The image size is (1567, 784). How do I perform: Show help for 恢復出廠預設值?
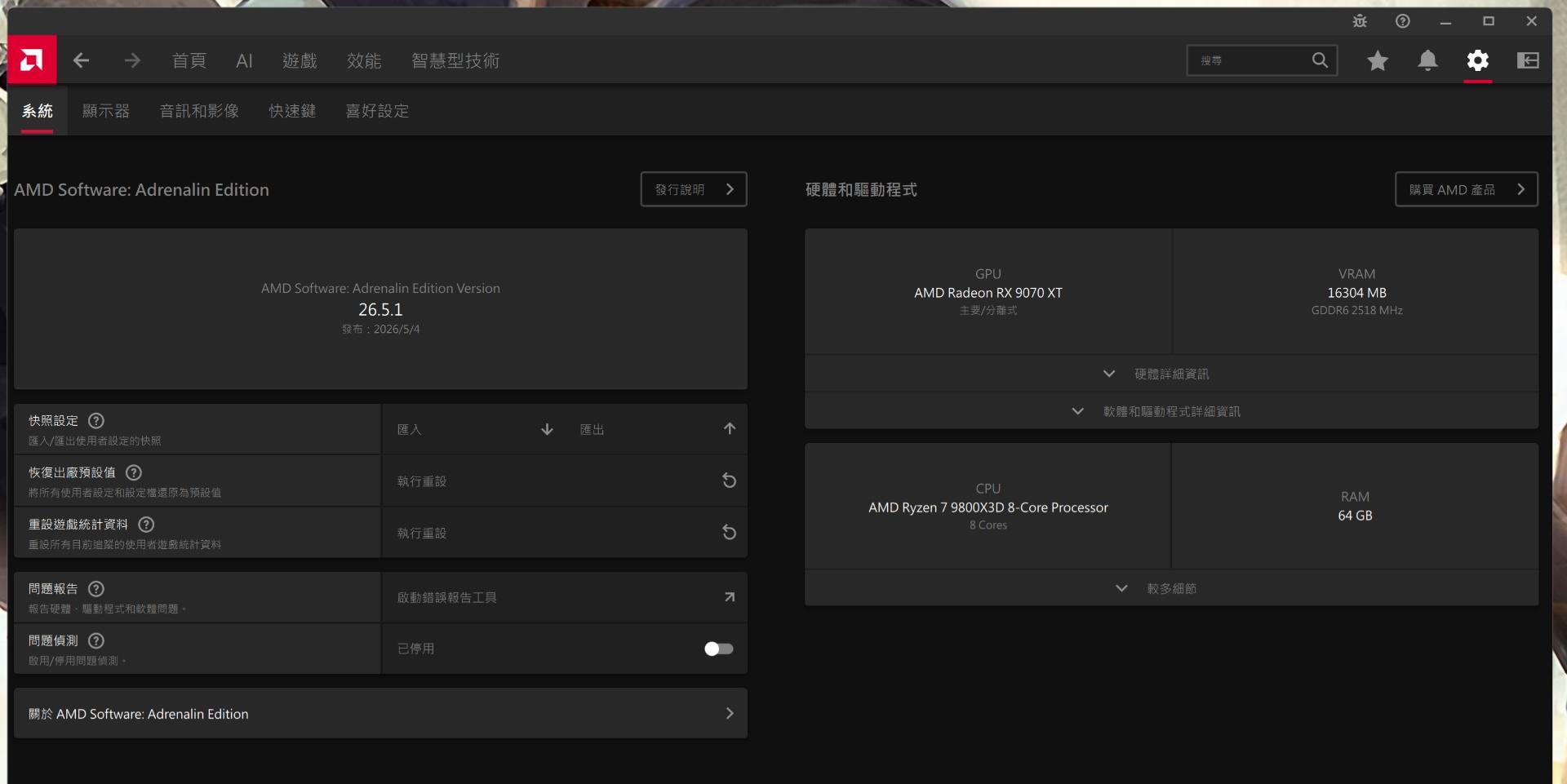[x=134, y=472]
